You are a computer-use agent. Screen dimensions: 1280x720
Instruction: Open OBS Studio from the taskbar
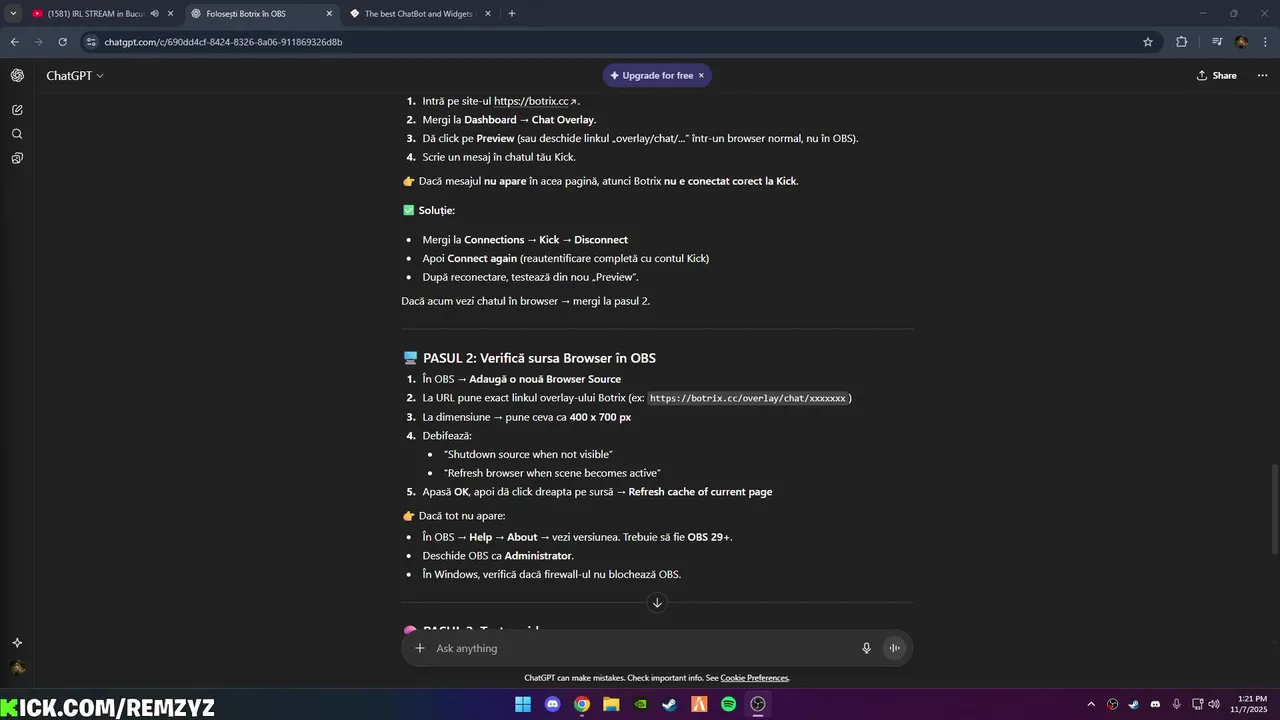(758, 704)
